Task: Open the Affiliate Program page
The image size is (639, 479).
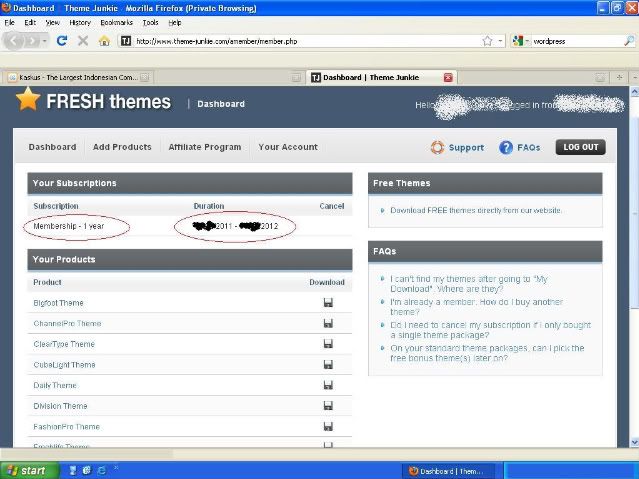Action: 205,147
